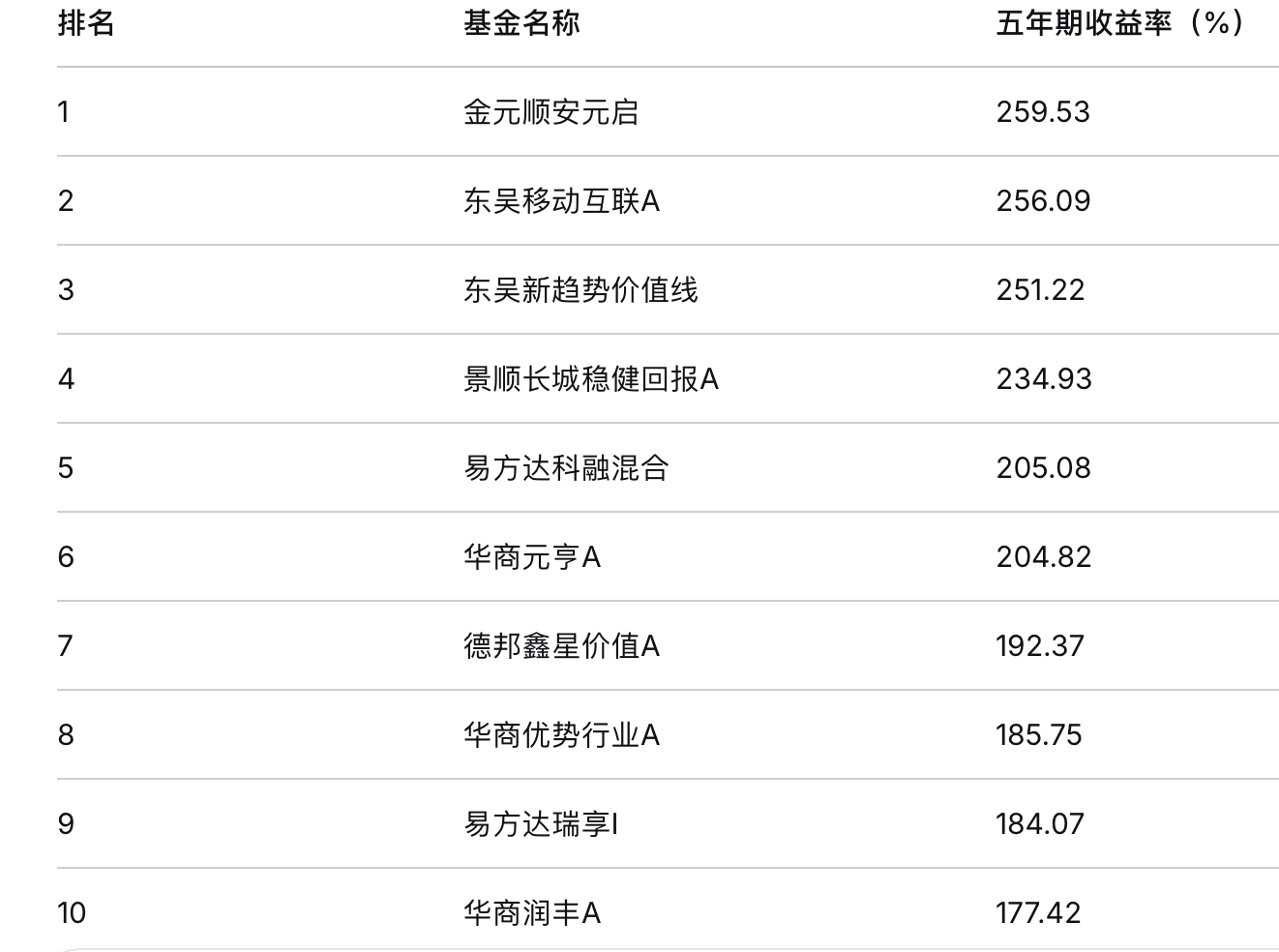
Task: Click the 排名 column header
Action: click(x=86, y=23)
